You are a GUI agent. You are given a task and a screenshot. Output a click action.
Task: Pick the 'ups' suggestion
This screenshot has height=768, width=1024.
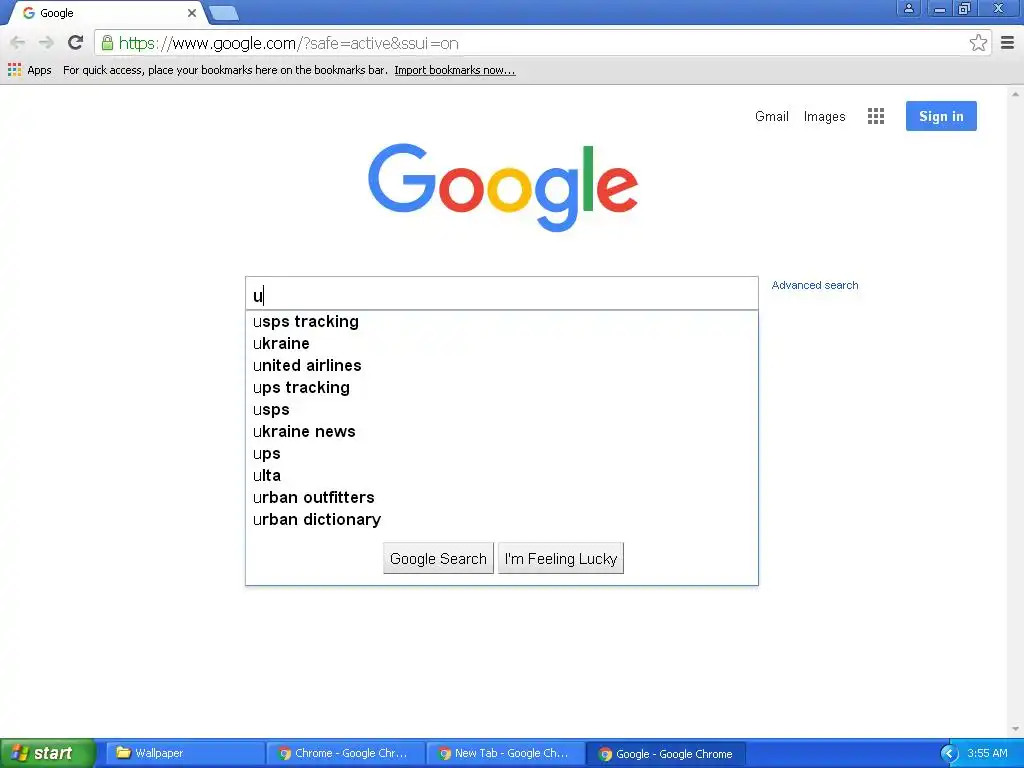(x=502, y=454)
